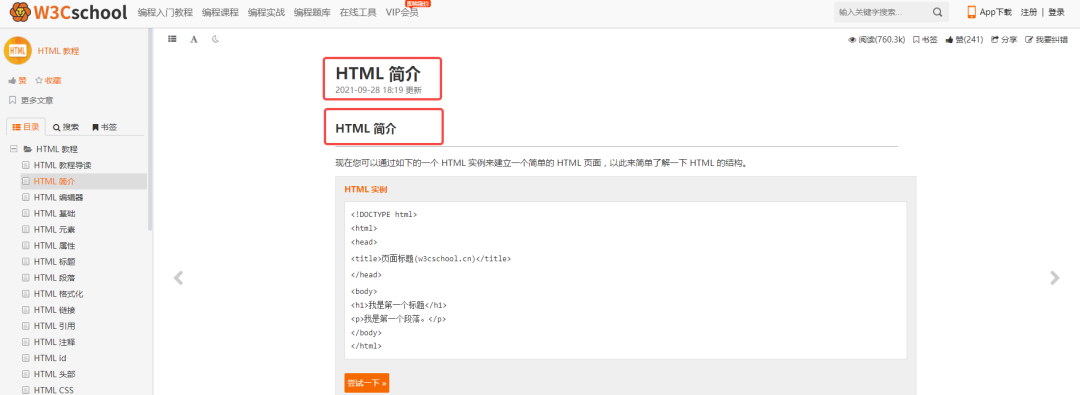Click the keyword search input field
The width and height of the screenshot is (1080, 395).
[x=882, y=12]
